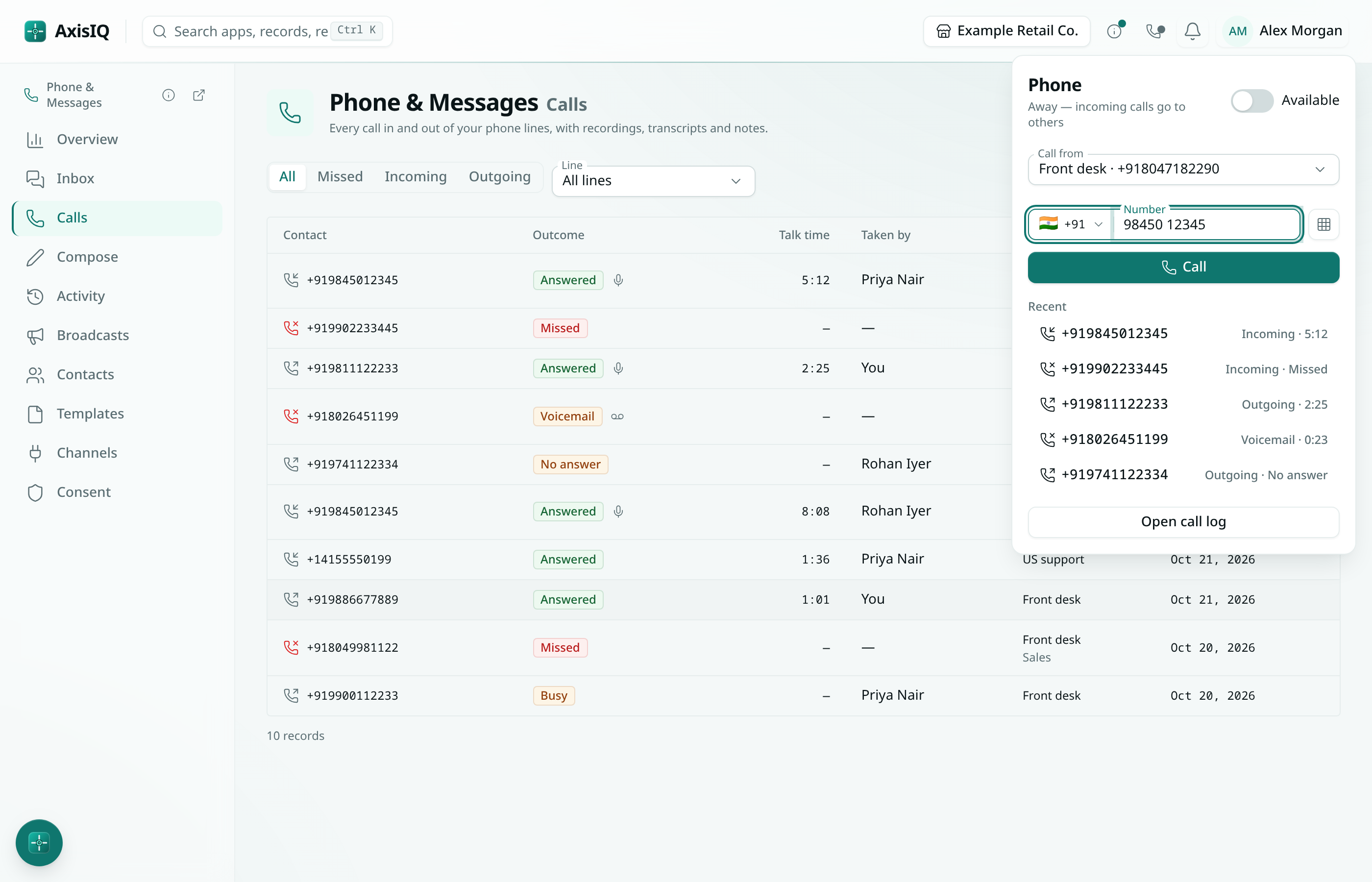Open Channels in sidebar

pos(117,453)
